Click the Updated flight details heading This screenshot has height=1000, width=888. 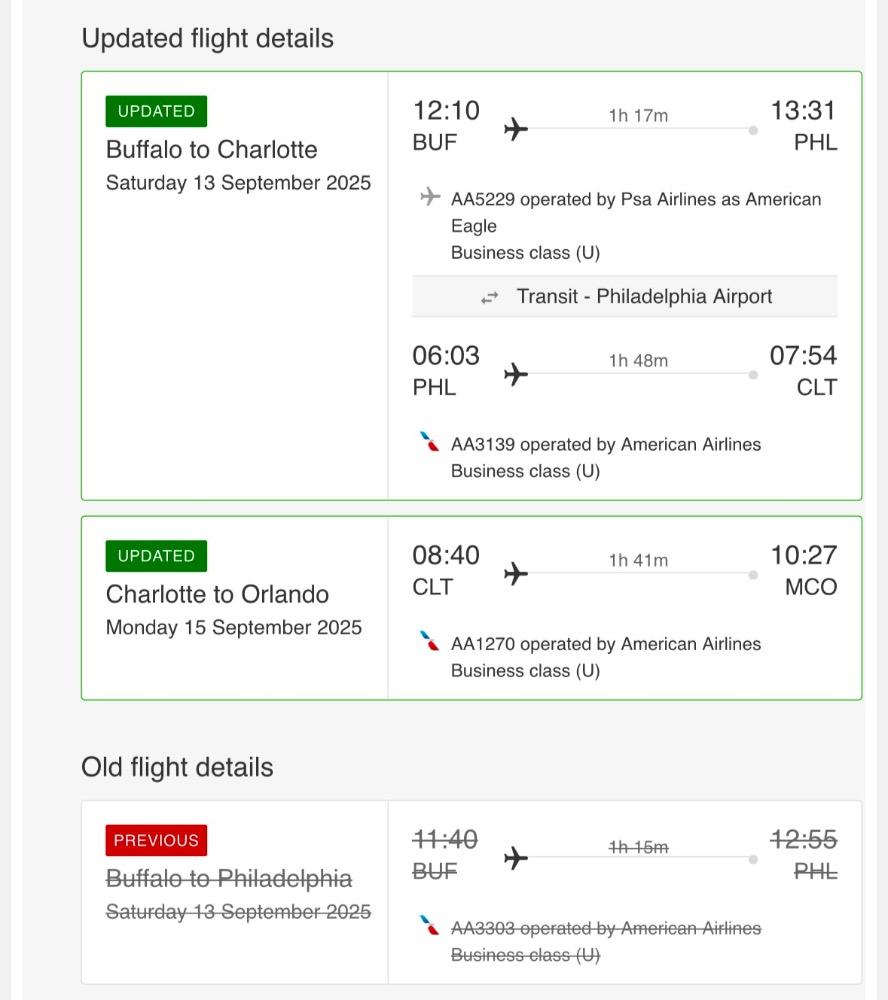(x=207, y=38)
